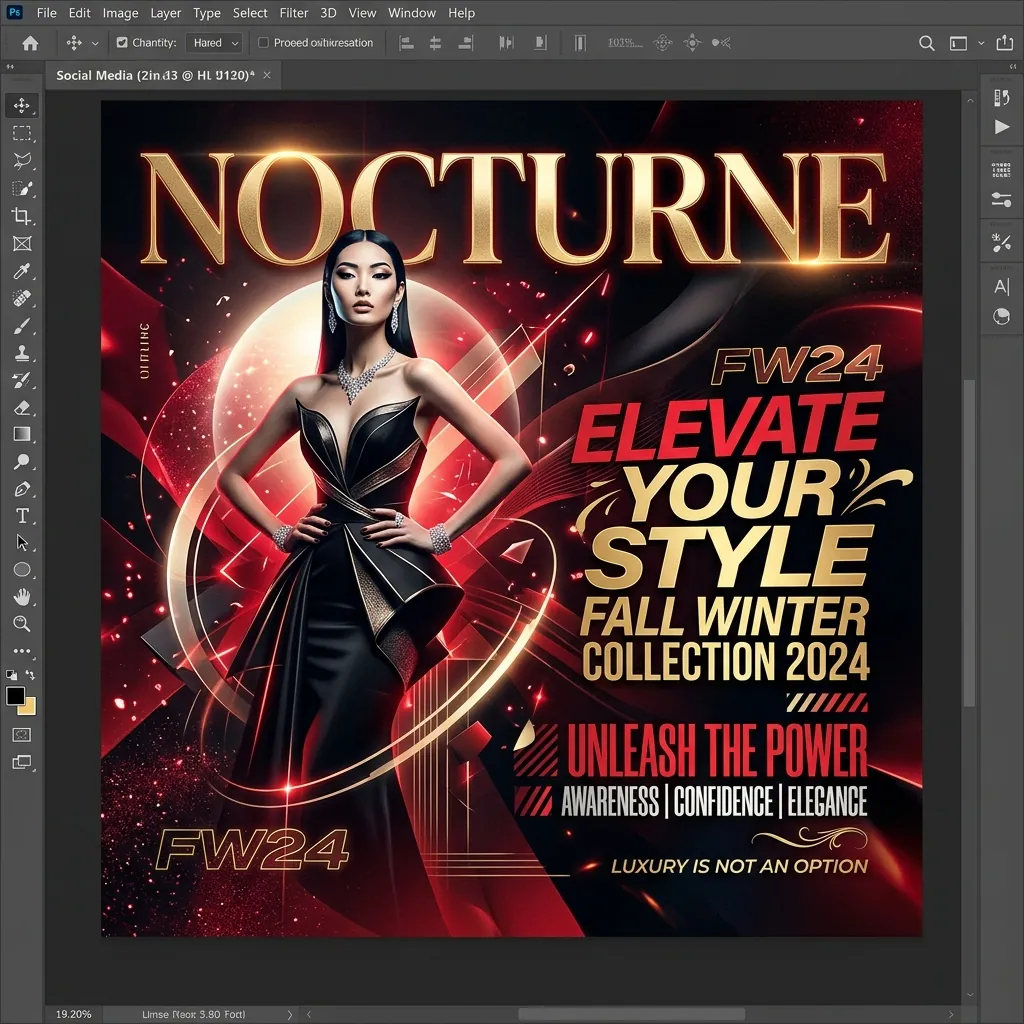The image size is (1024, 1024).
Task: Close the Social Media document tab
Action: point(266,75)
